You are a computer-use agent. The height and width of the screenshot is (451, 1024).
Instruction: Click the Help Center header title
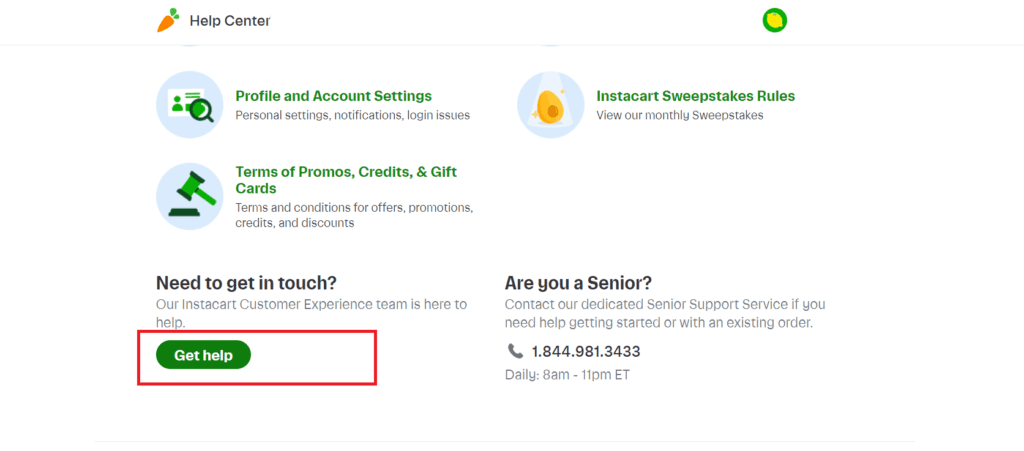[229, 21]
